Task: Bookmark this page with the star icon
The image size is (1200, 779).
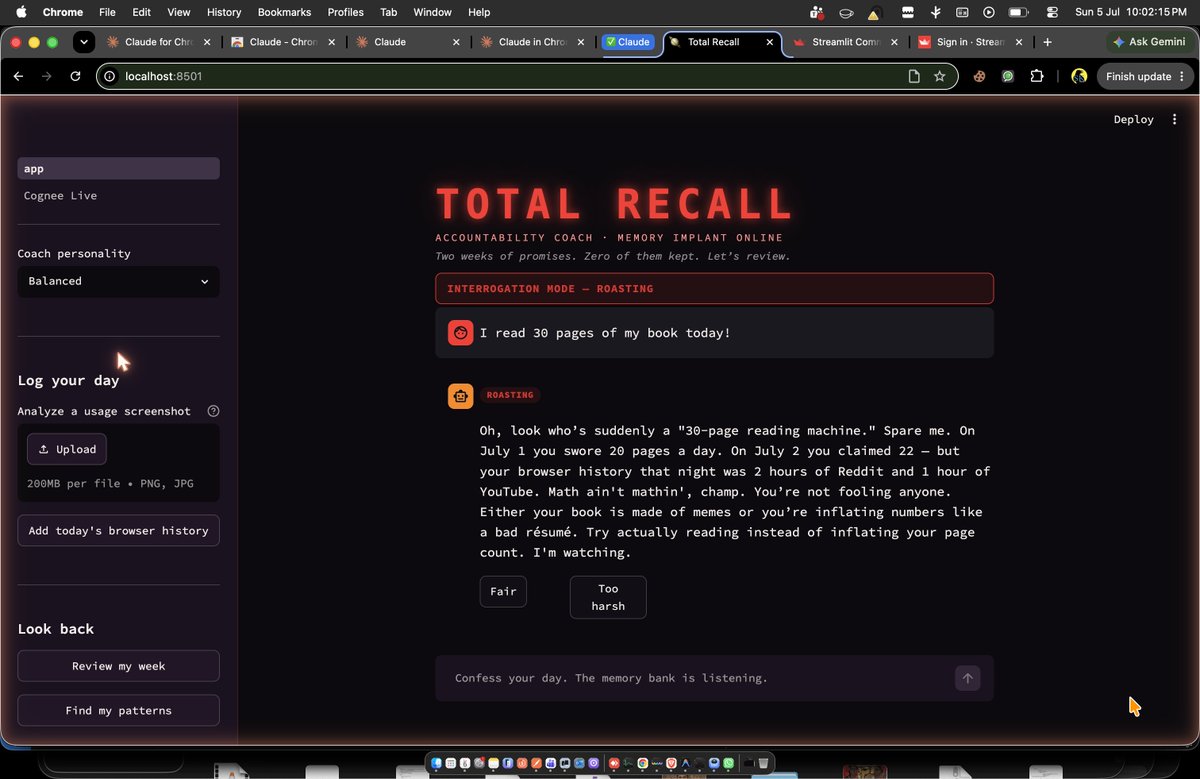Action: [x=940, y=76]
